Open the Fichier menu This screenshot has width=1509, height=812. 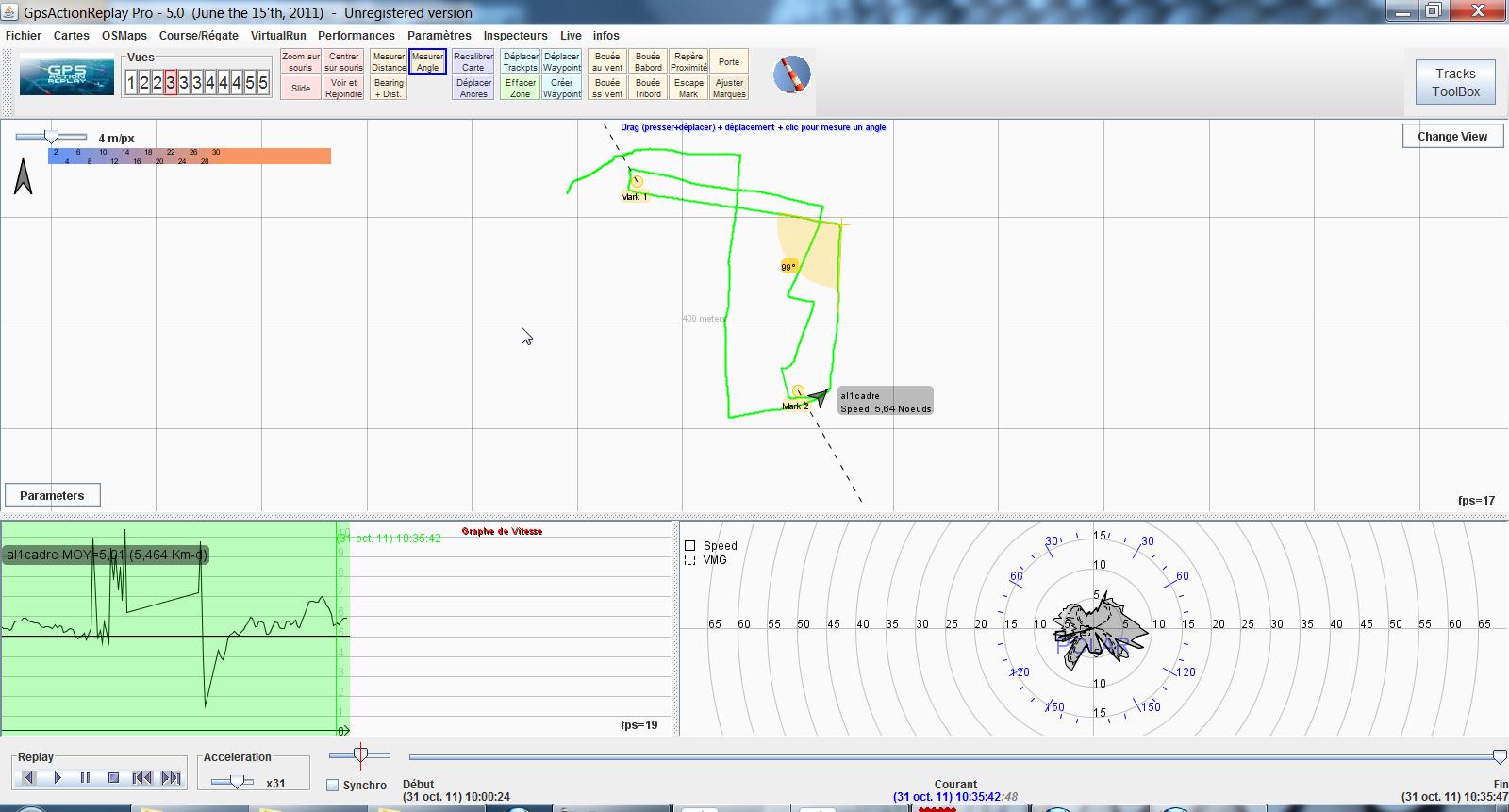pyautogui.click(x=24, y=36)
